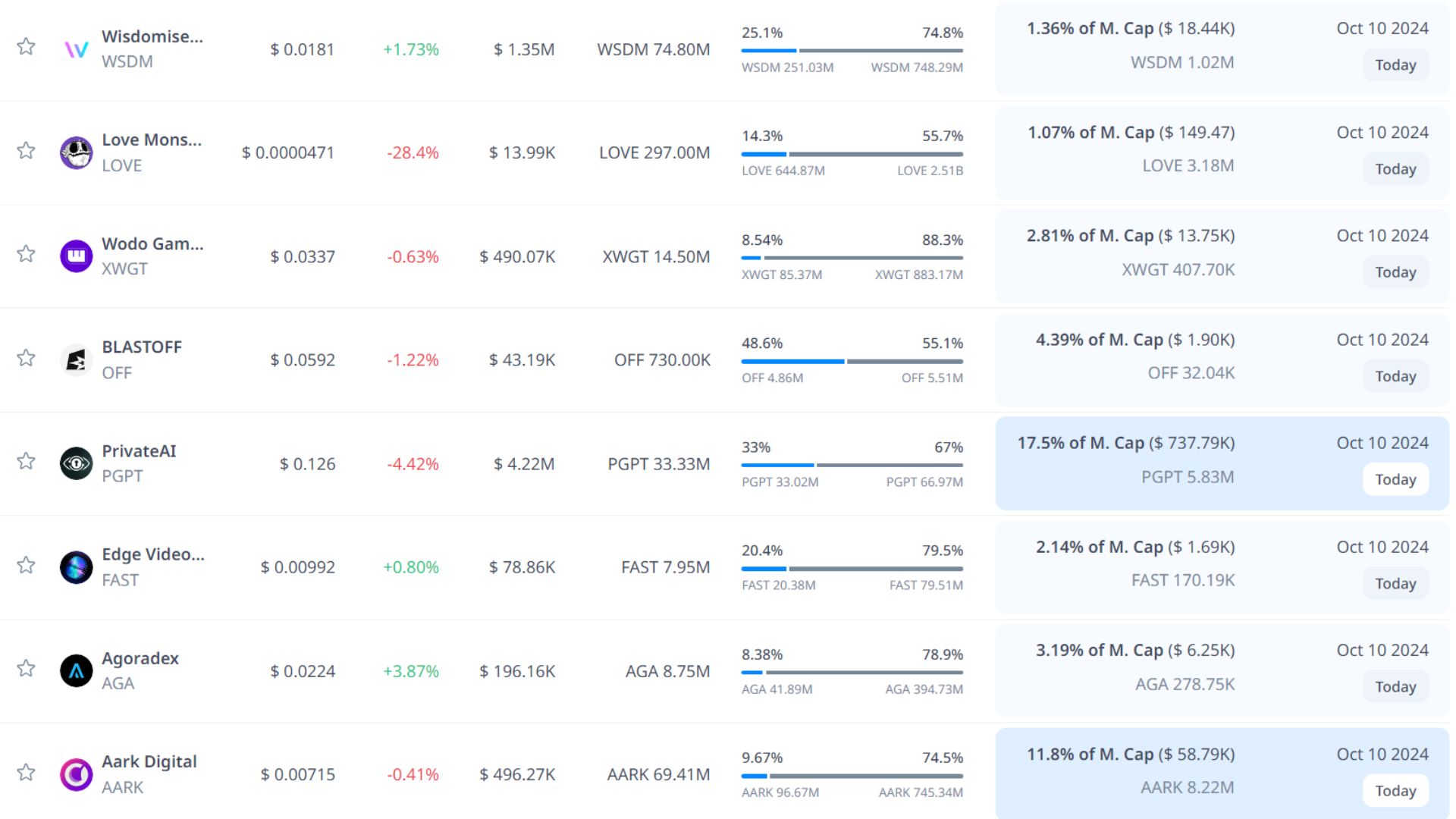Click the Wisdomise W logo icon
The height and width of the screenshot is (819, 1456).
point(76,50)
